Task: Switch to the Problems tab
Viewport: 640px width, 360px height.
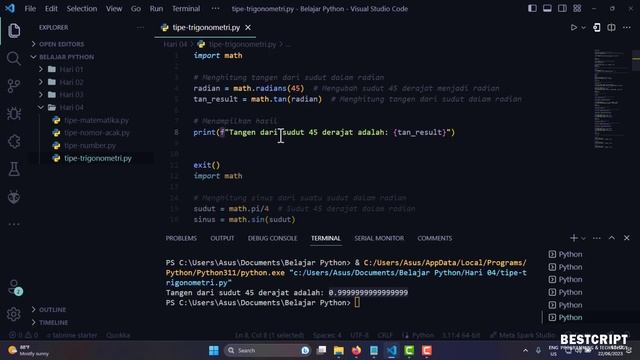Action: [181, 238]
